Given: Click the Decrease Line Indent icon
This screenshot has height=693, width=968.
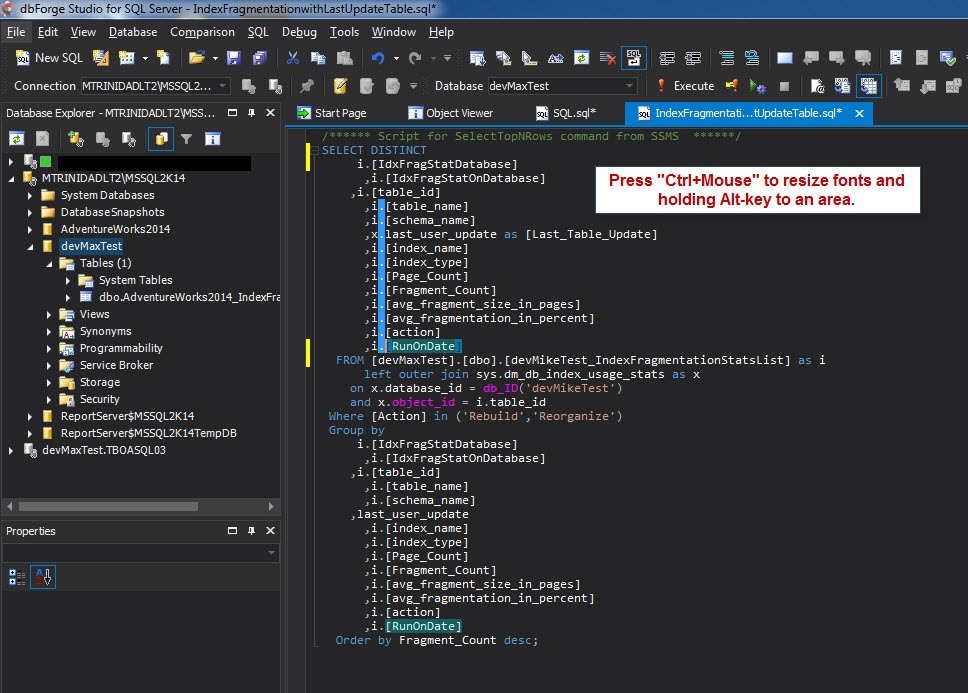Looking at the screenshot, I should [667, 58].
